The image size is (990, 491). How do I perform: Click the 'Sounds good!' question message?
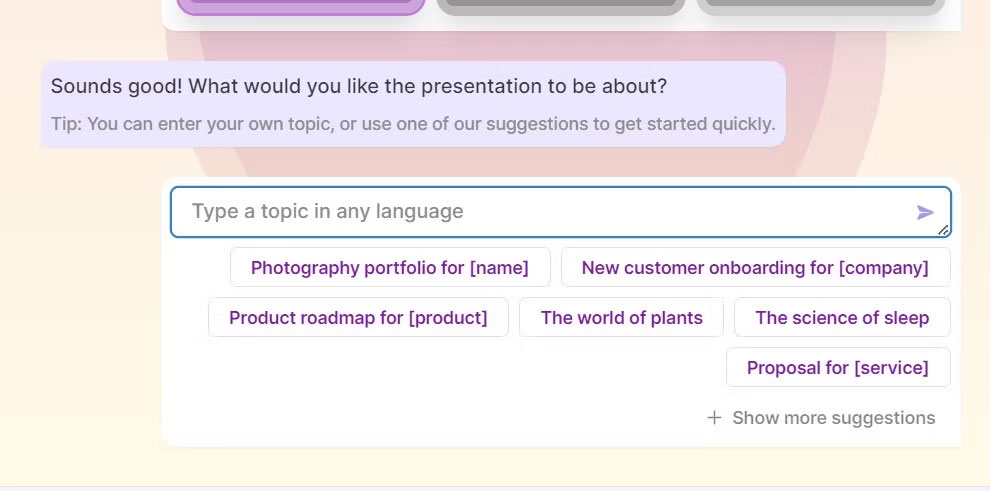[359, 86]
